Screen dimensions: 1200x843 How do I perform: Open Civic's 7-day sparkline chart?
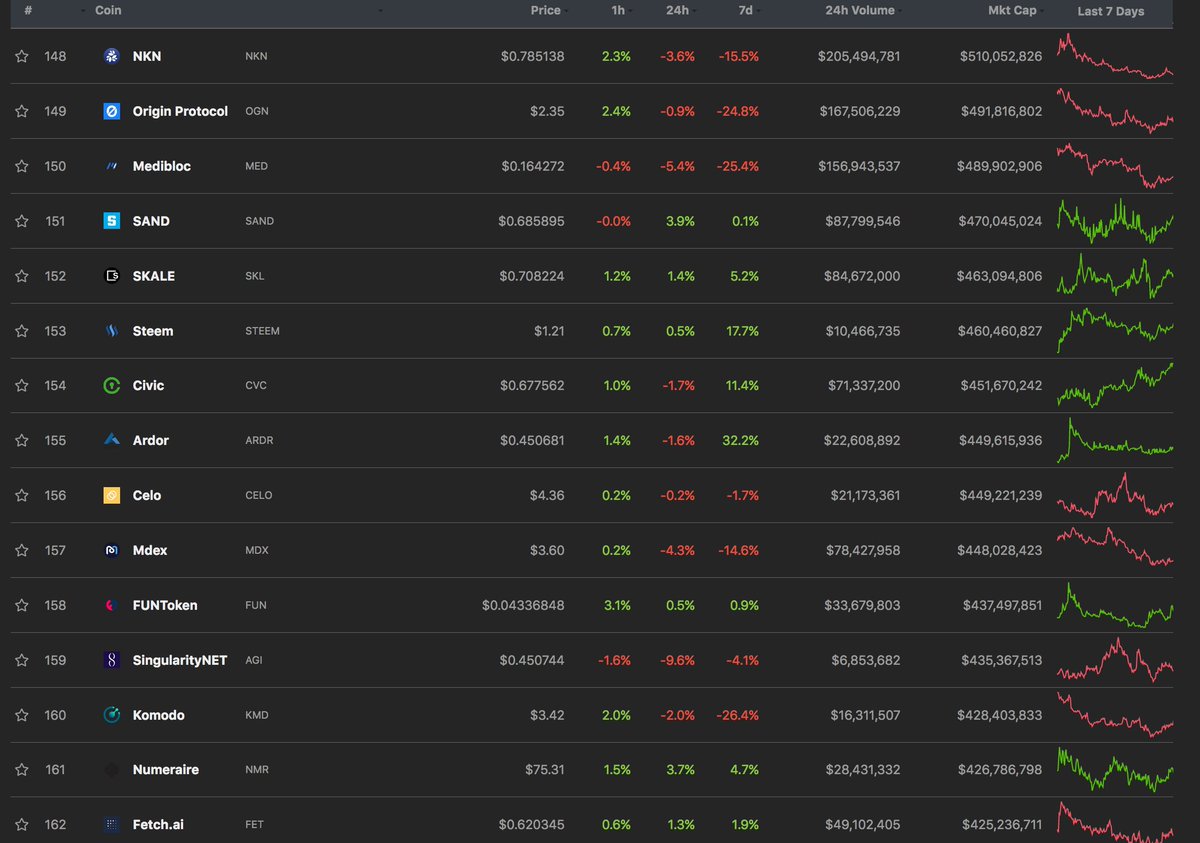point(1116,385)
